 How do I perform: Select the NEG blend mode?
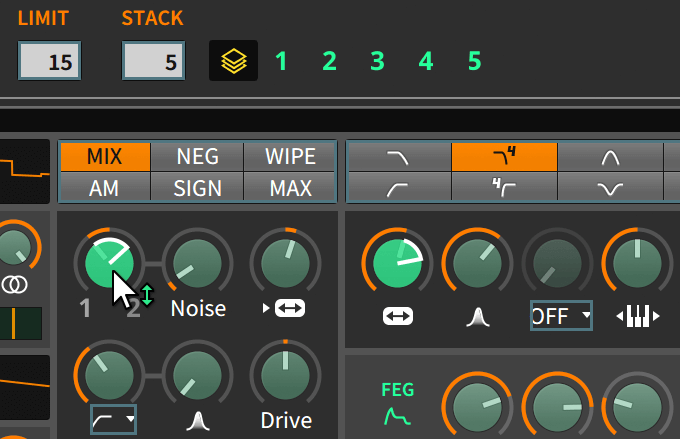[197, 157]
